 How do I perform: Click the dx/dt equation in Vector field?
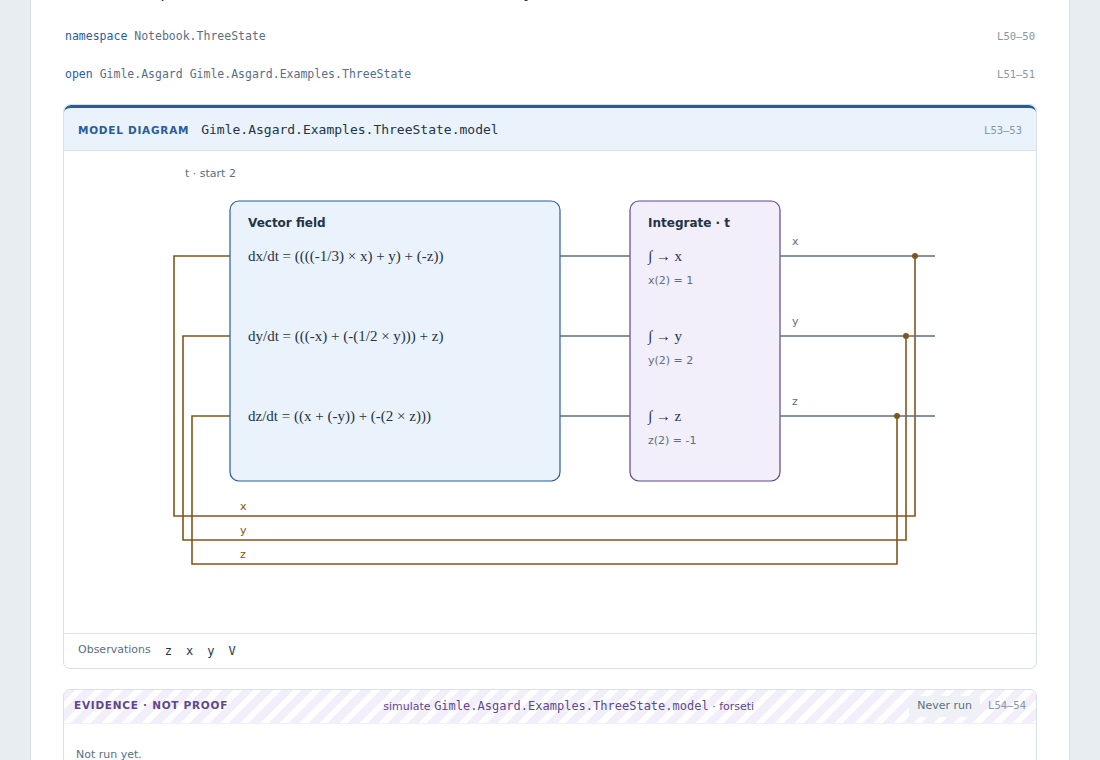pos(346,256)
